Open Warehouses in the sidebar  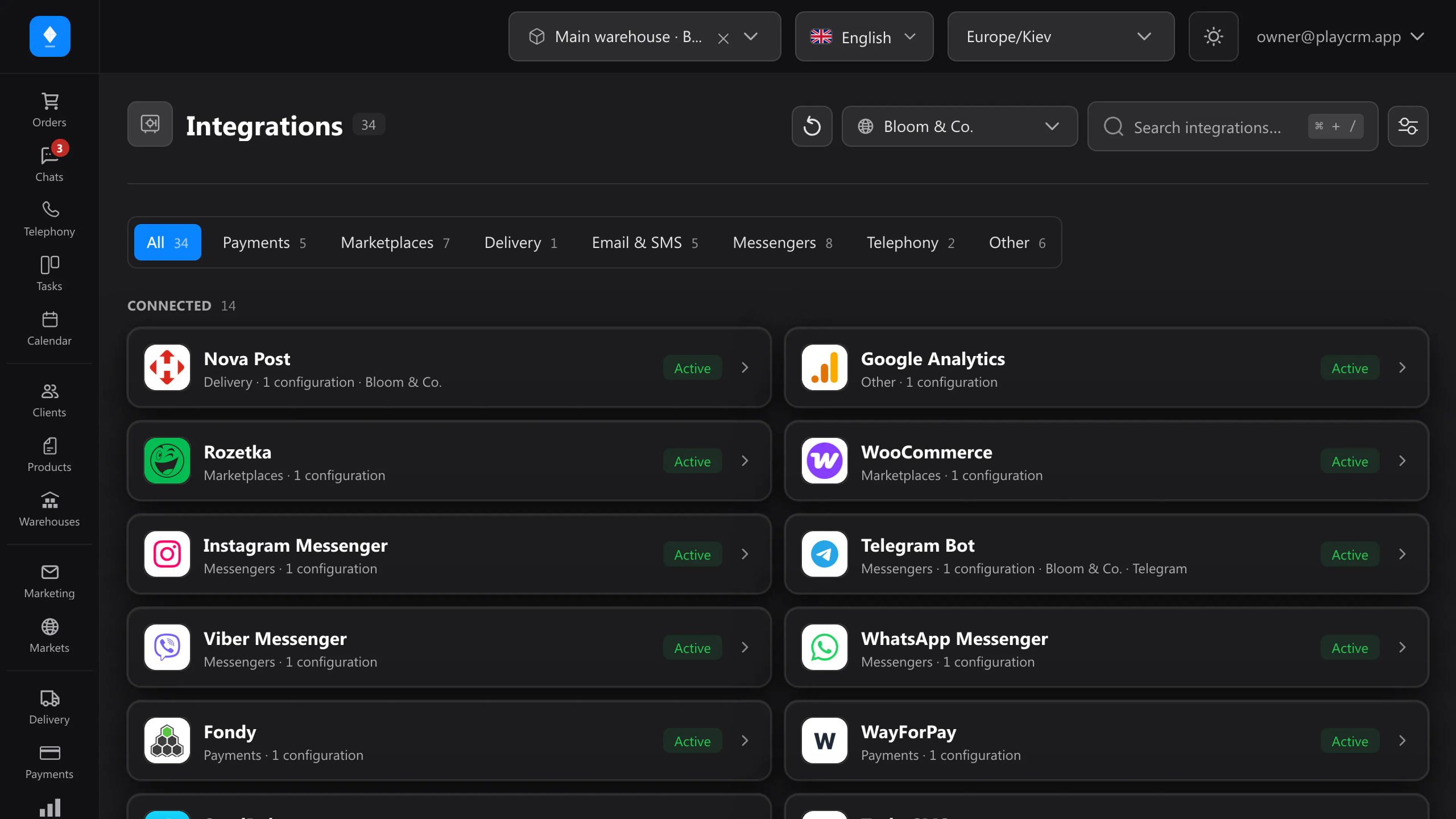pos(49,510)
